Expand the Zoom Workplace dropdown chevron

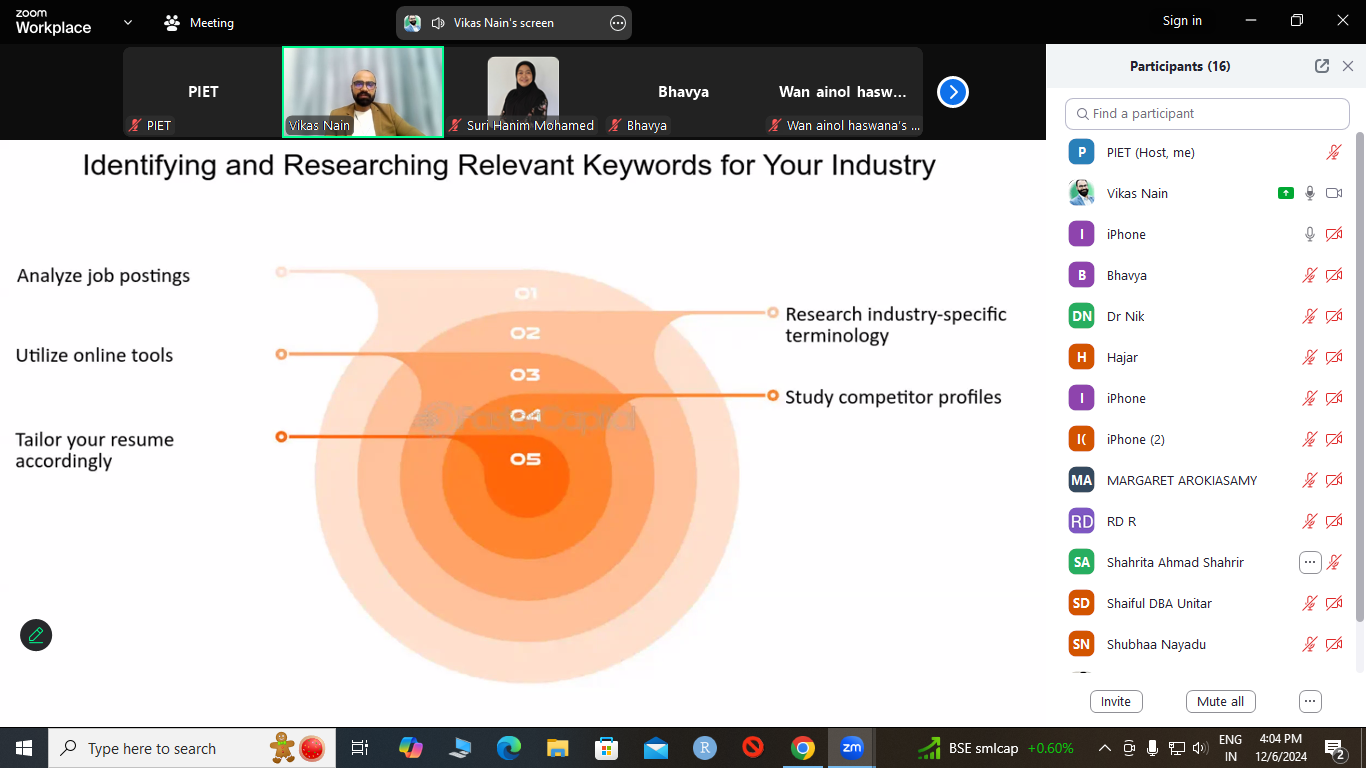127,22
